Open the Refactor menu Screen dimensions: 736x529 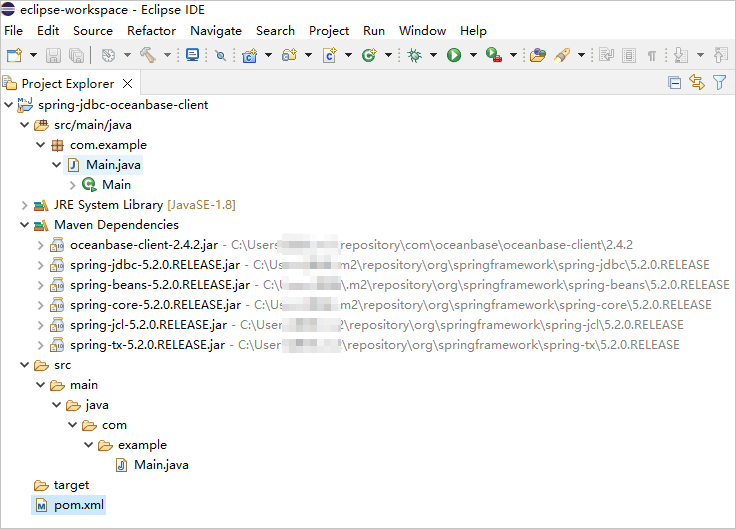151,31
